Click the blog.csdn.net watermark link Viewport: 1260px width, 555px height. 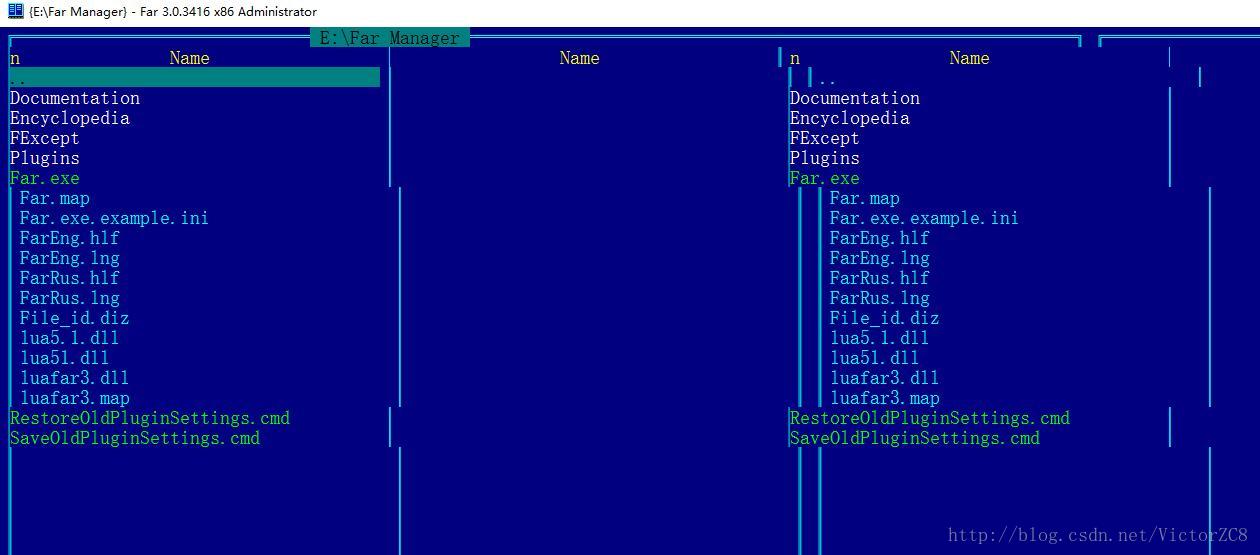[1098, 535]
